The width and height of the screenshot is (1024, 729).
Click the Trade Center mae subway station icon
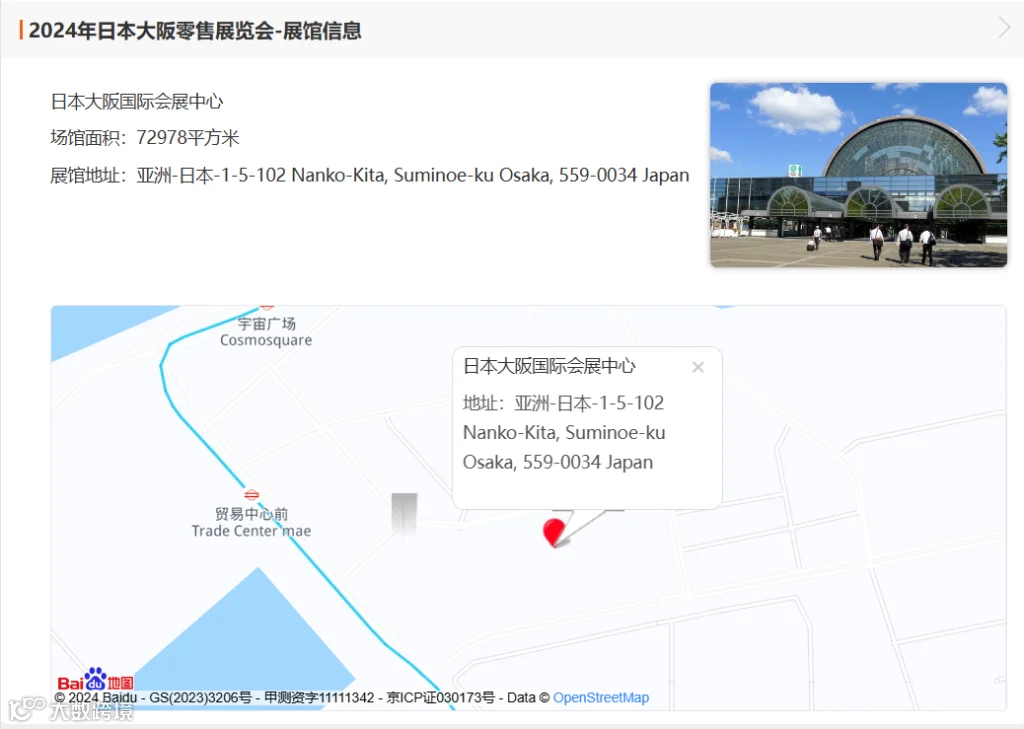[251, 494]
